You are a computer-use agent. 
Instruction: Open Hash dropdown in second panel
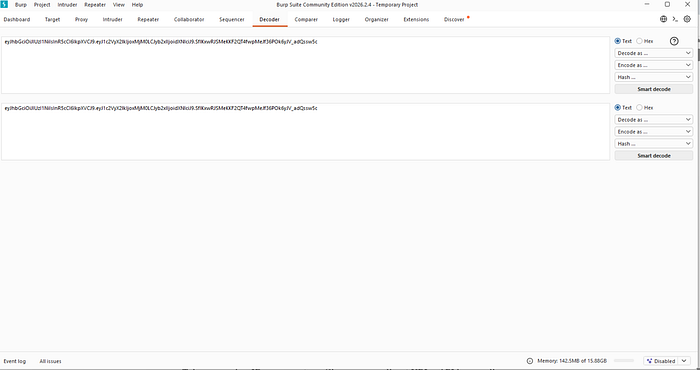pyautogui.click(x=654, y=144)
